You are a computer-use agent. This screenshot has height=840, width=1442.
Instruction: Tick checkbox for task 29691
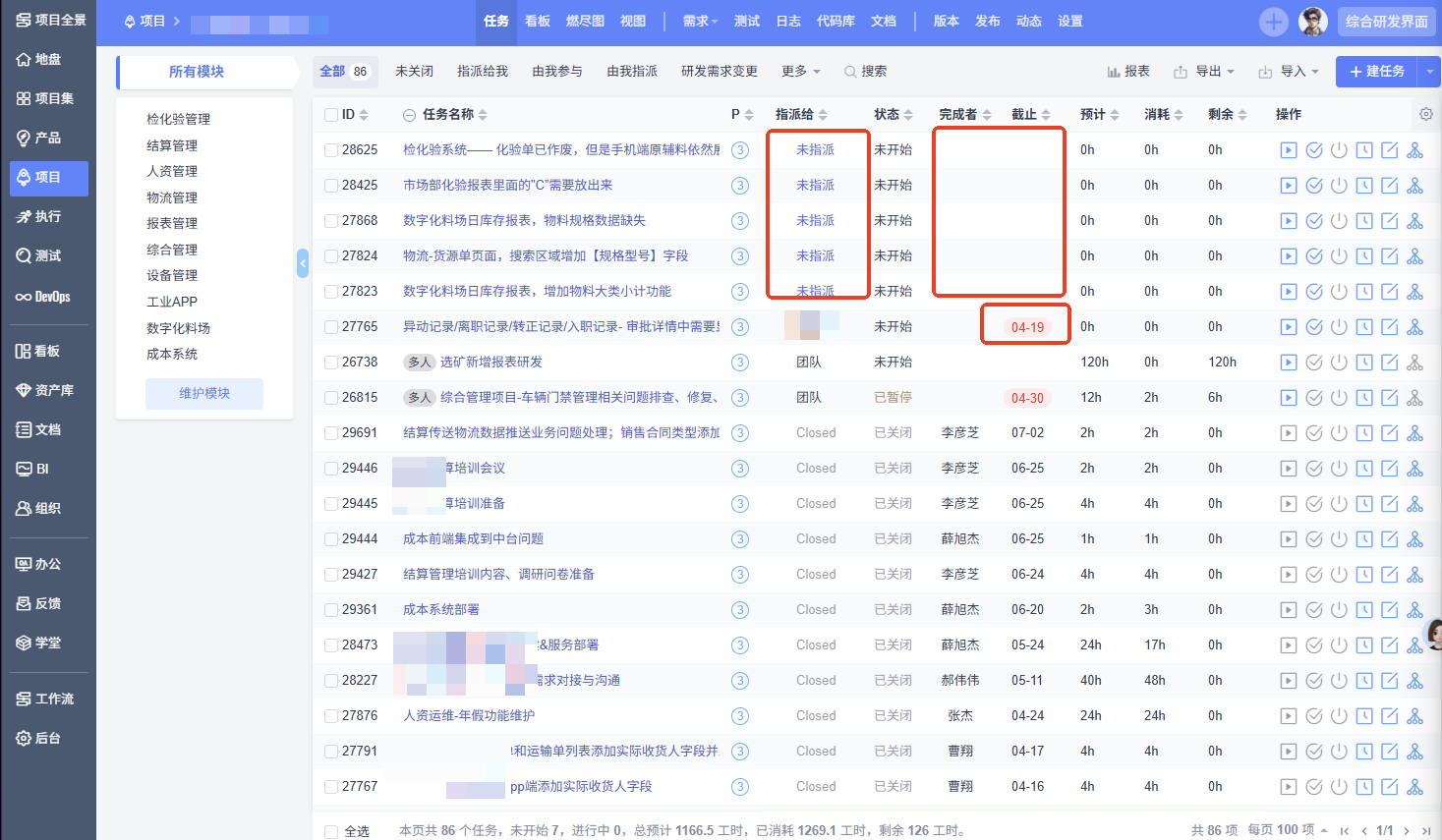click(331, 433)
